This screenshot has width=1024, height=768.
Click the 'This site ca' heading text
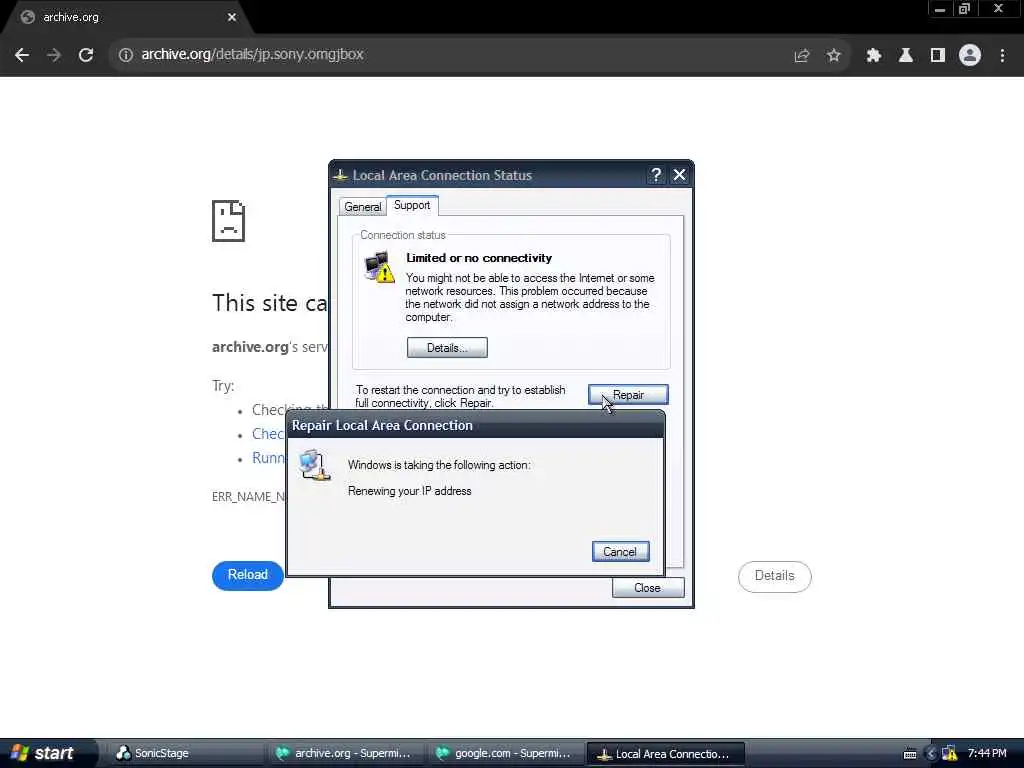pos(269,303)
